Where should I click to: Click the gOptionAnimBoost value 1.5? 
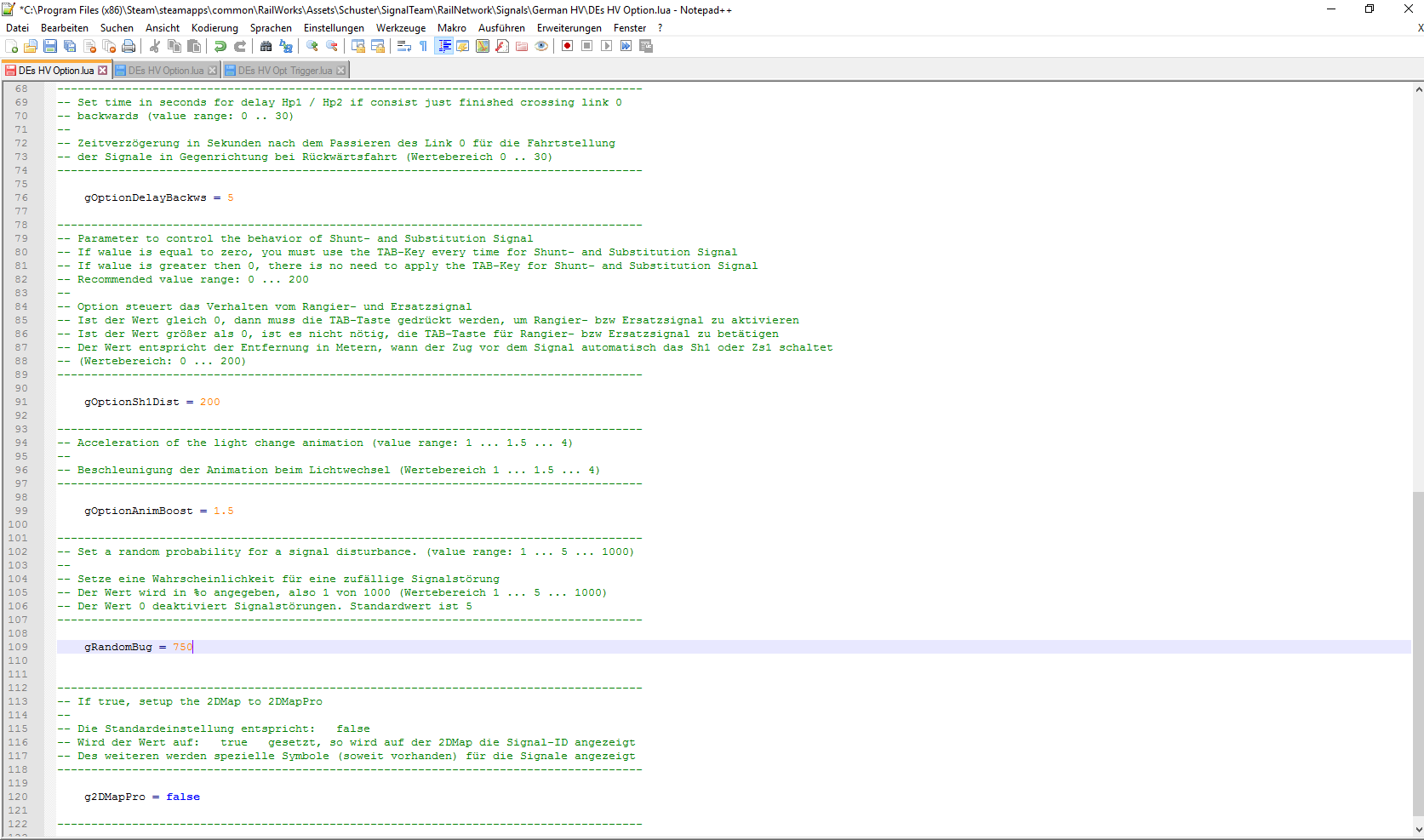pos(224,511)
